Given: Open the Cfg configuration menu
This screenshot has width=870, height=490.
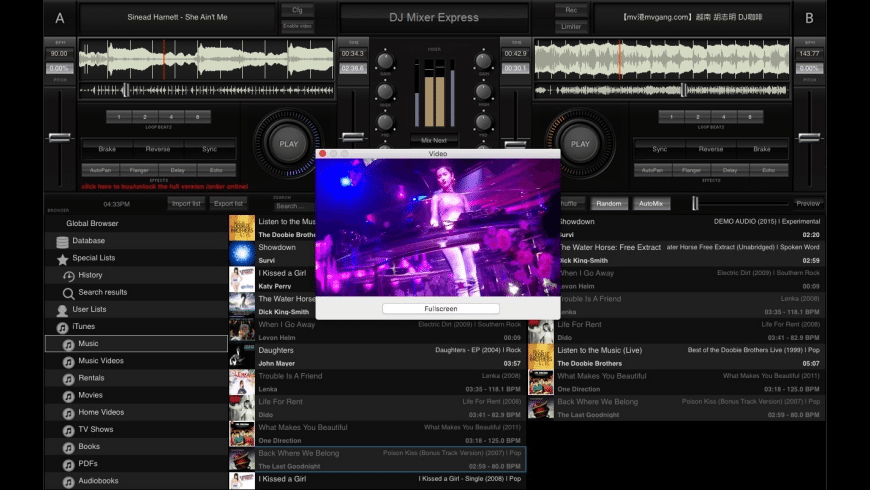Looking at the screenshot, I should click(x=298, y=10).
